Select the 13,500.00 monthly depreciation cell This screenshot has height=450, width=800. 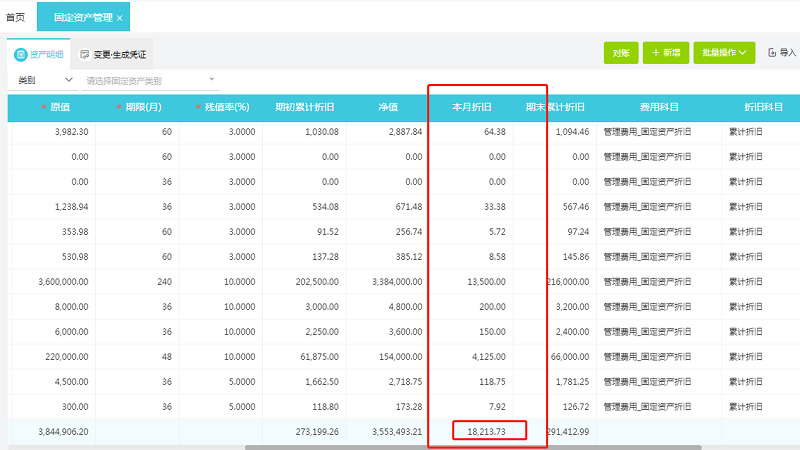(x=486, y=282)
